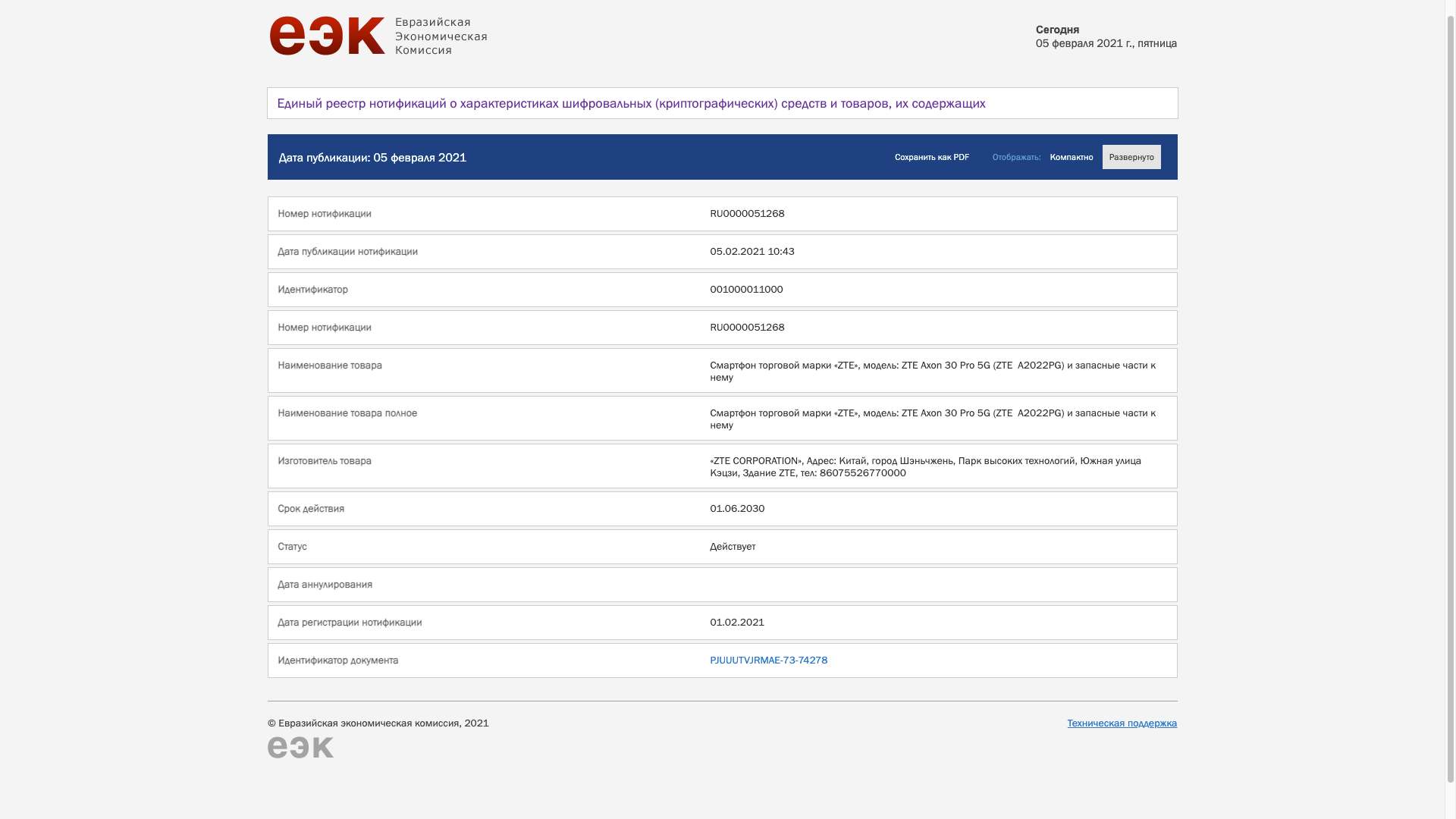1456x819 pixels.
Task: Click the empty Дата аннулирования row
Action: (722, 585)
